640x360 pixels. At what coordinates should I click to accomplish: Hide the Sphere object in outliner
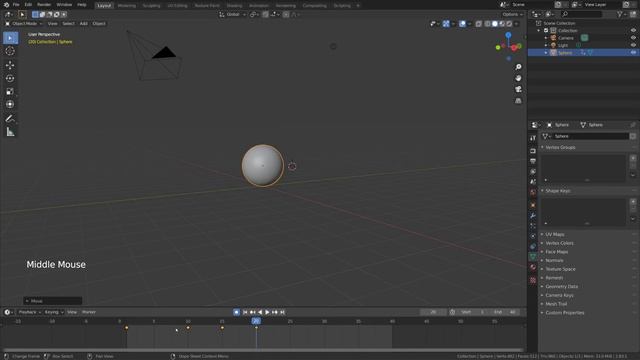(x=633, y=53)
